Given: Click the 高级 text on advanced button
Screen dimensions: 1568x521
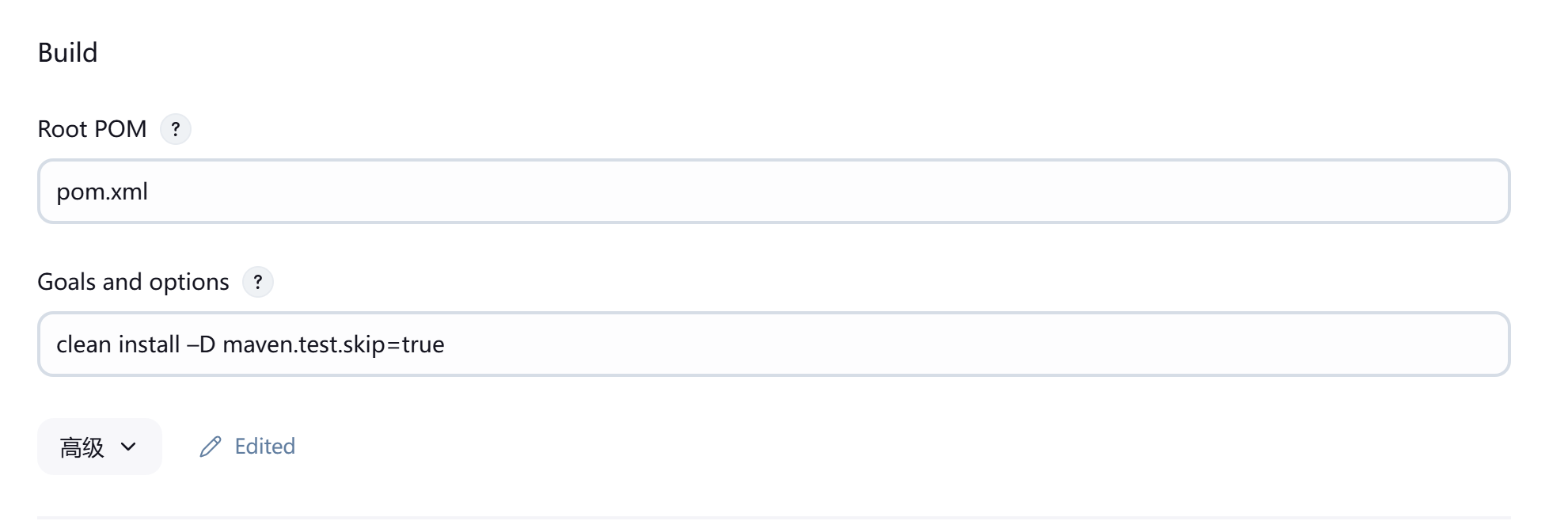Looking at the screenshot, I should (82, 447).
